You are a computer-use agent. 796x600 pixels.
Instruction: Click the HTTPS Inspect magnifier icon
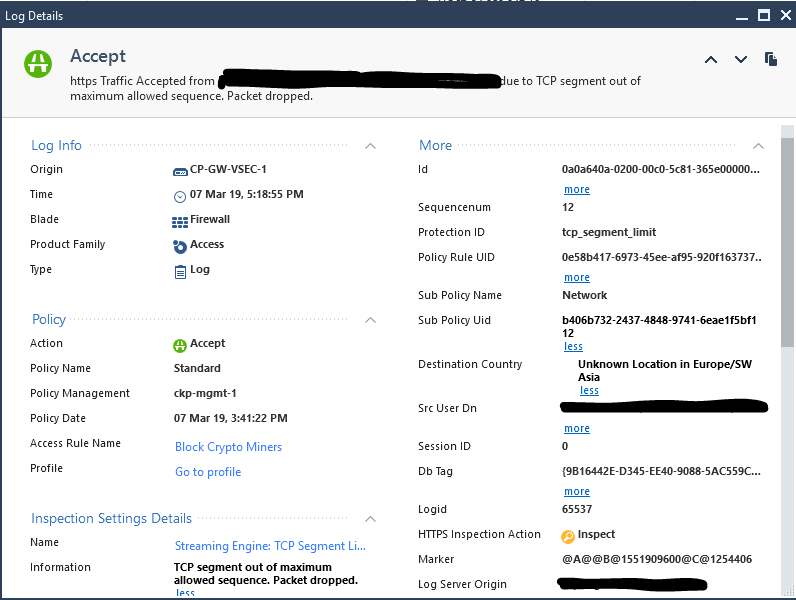(568, 536)
